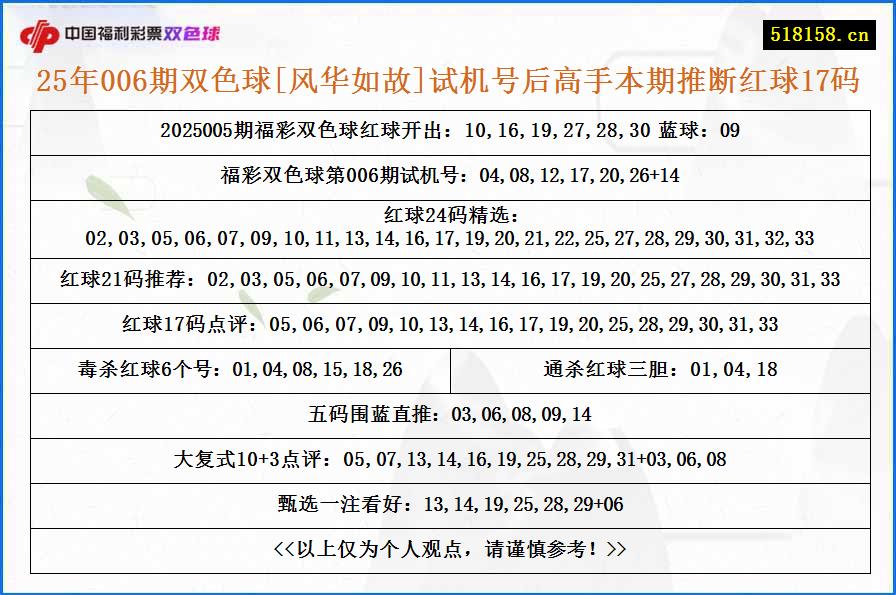Open the 红球17码点评 details row
896x595 pixels.
448,324
